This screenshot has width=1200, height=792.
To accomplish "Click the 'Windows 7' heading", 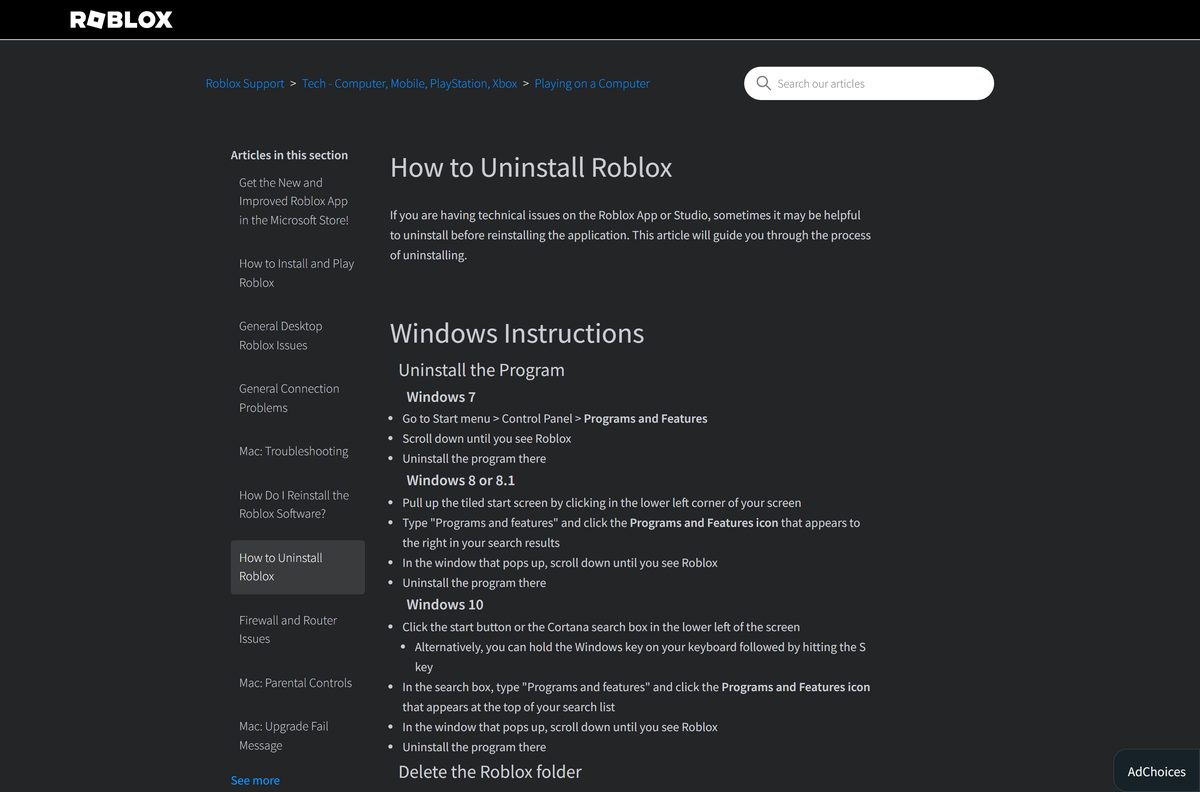I will point(441,397).
